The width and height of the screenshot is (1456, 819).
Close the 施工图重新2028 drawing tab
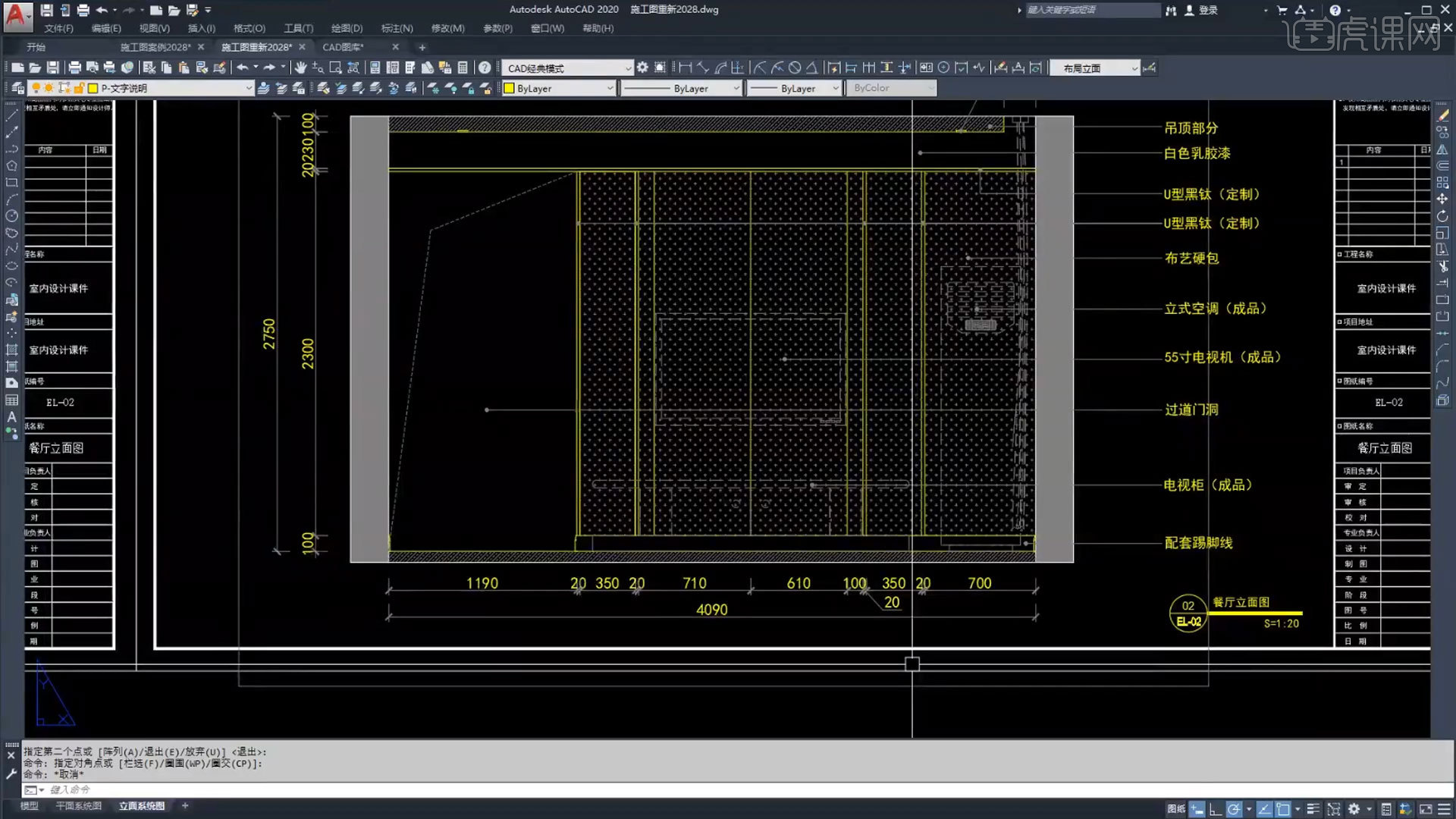(x=302, y=47)
